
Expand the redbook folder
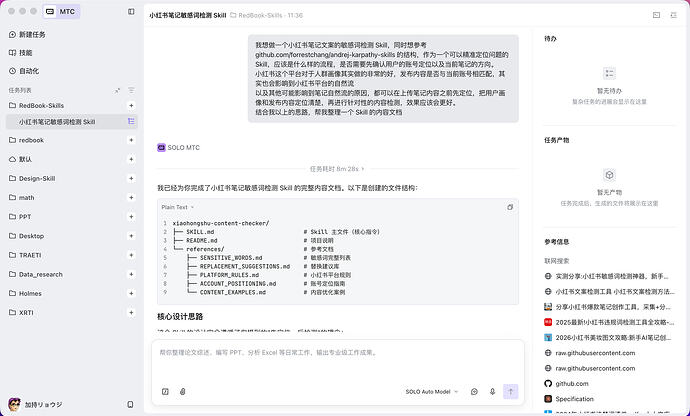(x=26, y=140)
